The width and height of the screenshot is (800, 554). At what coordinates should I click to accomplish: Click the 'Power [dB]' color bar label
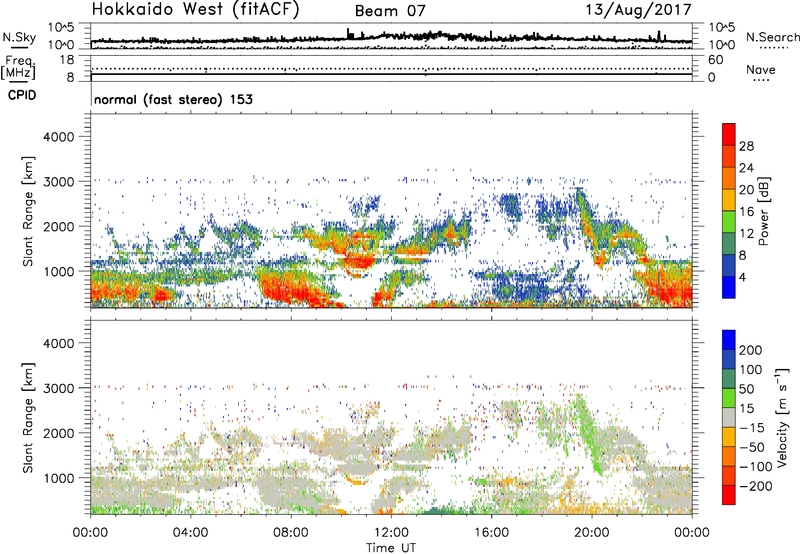(x=763, y=211)
